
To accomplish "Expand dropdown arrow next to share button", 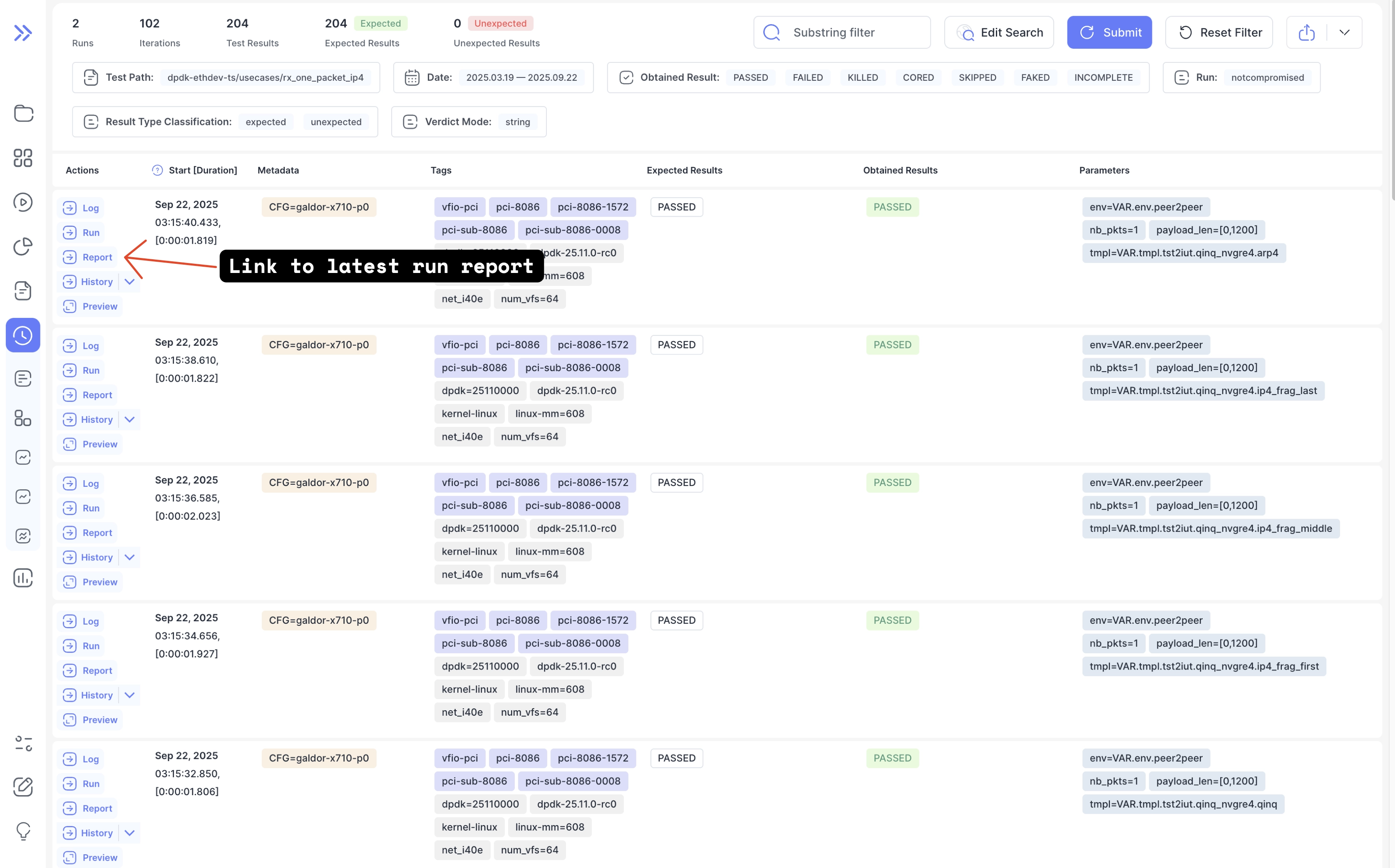I will tap(1344, 33).
